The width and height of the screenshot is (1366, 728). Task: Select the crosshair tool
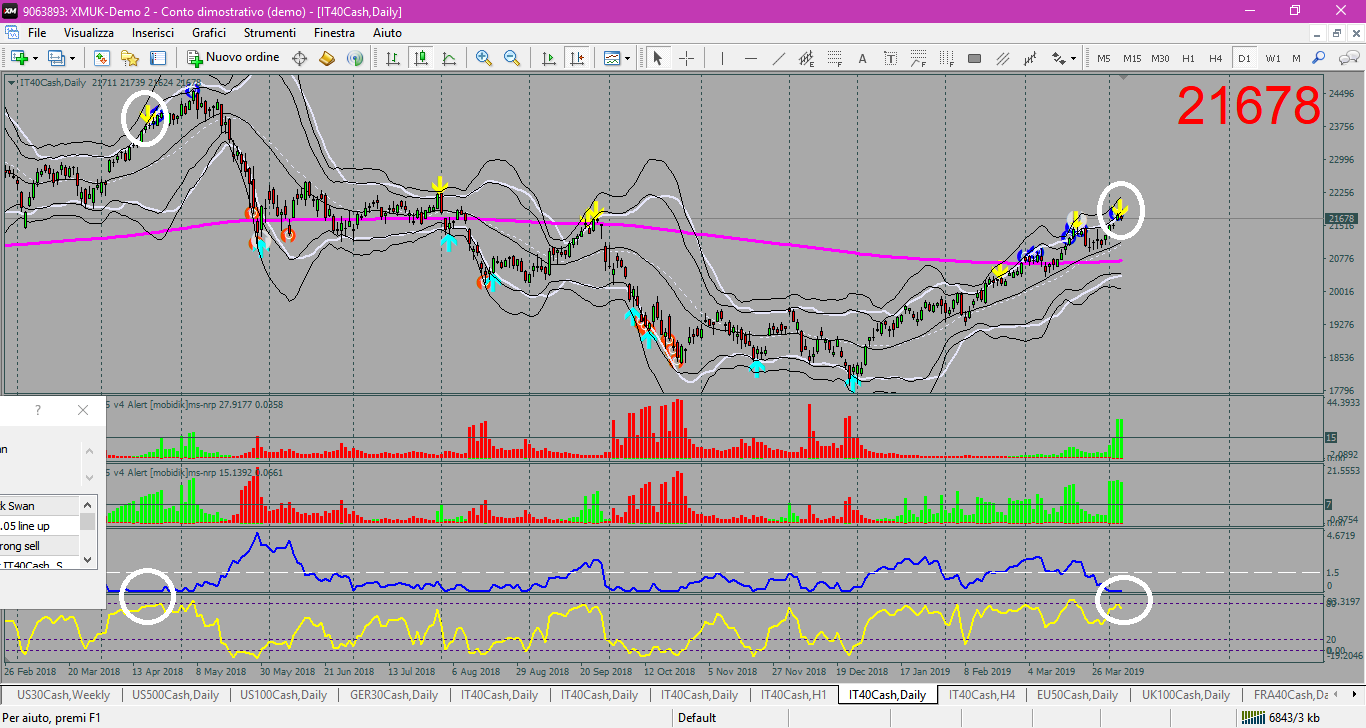(686, 58)
